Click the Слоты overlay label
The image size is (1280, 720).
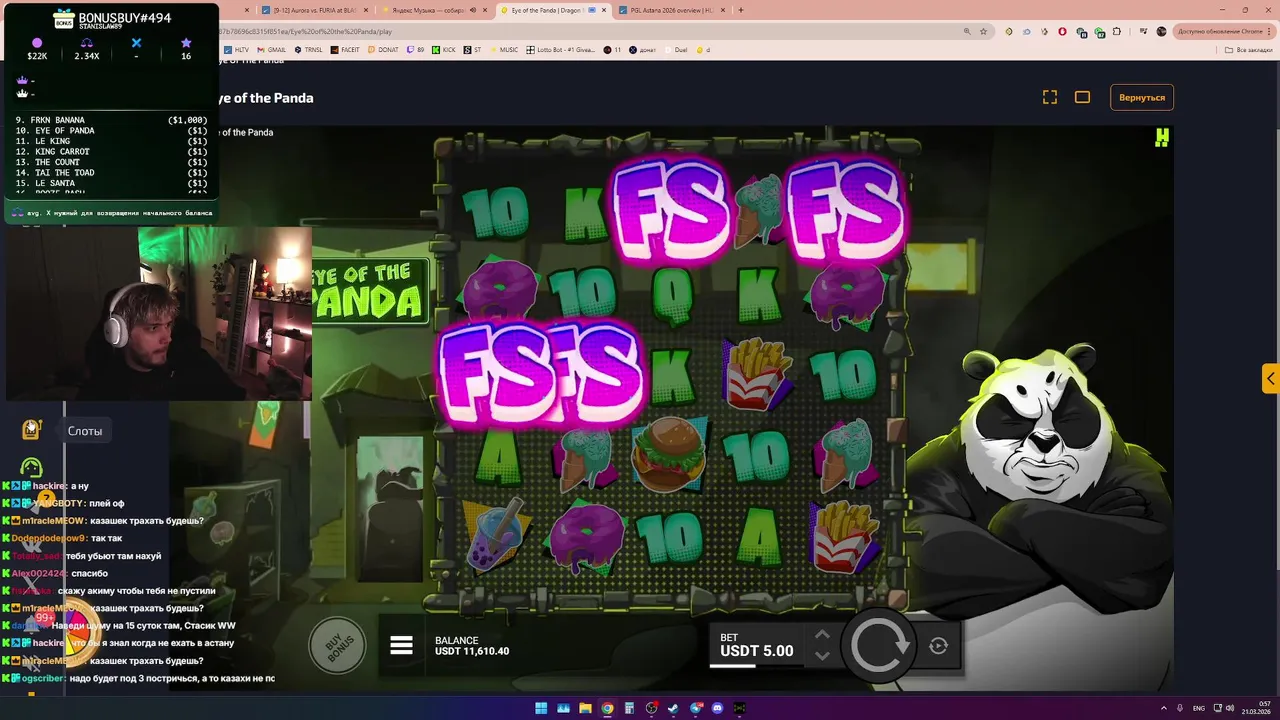[85, 431]
